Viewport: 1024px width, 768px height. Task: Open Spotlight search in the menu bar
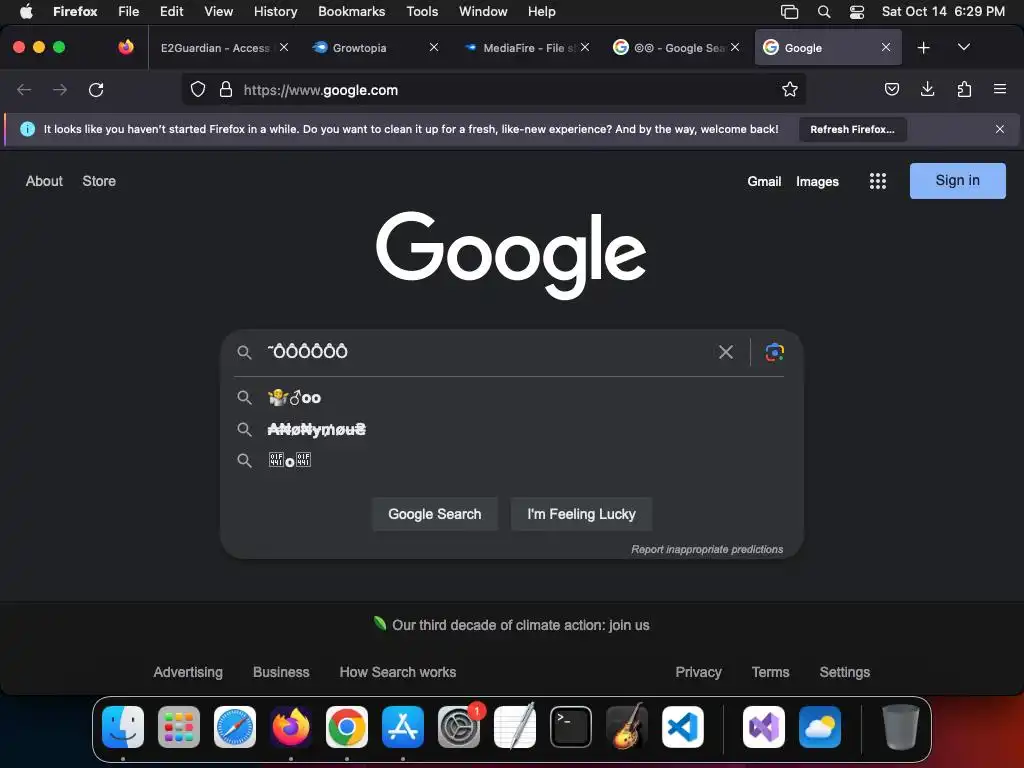(824, 12)
